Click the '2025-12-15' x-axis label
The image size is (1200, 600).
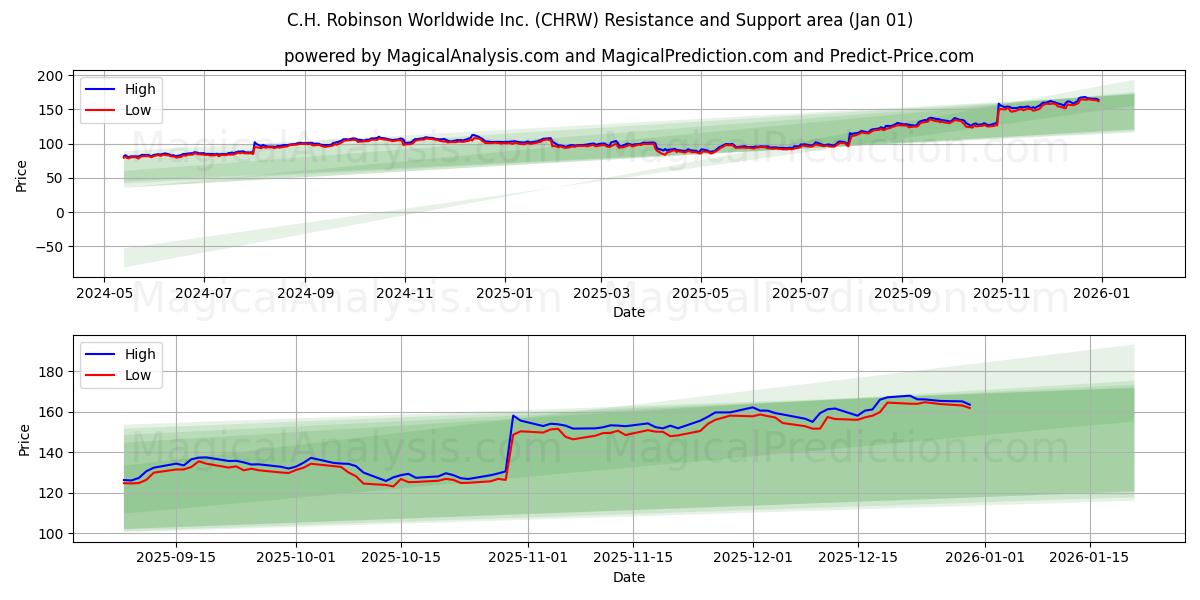point(857,558)
